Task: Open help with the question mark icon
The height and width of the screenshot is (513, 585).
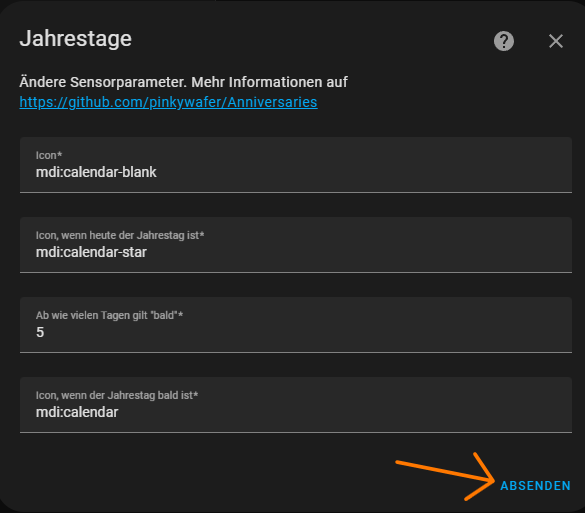Action: pyautogui.click(x=504, y=41)
